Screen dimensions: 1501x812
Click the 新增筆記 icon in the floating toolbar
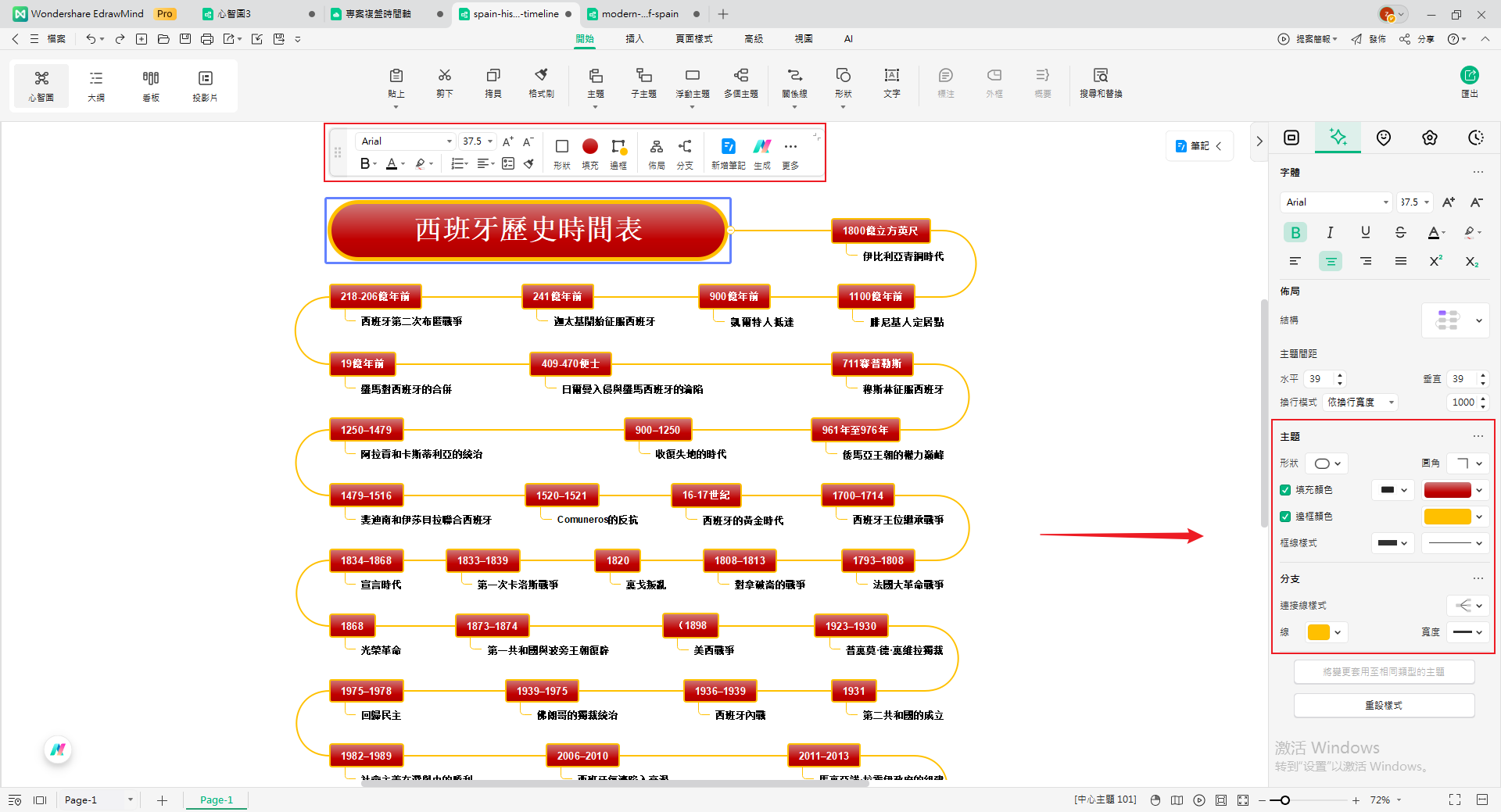point(728,151)
